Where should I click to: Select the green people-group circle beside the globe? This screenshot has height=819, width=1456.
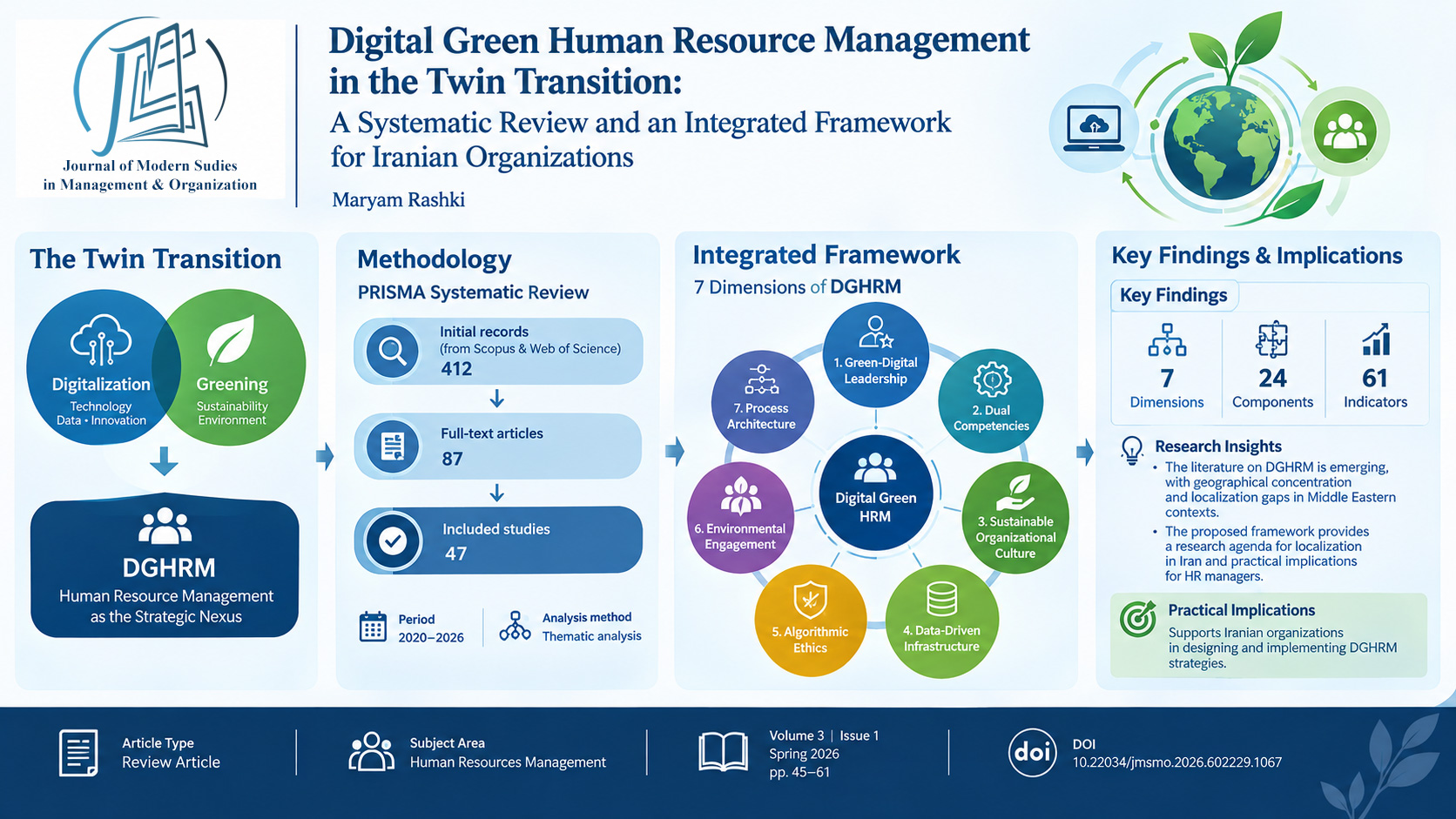tap(1344, 132)
